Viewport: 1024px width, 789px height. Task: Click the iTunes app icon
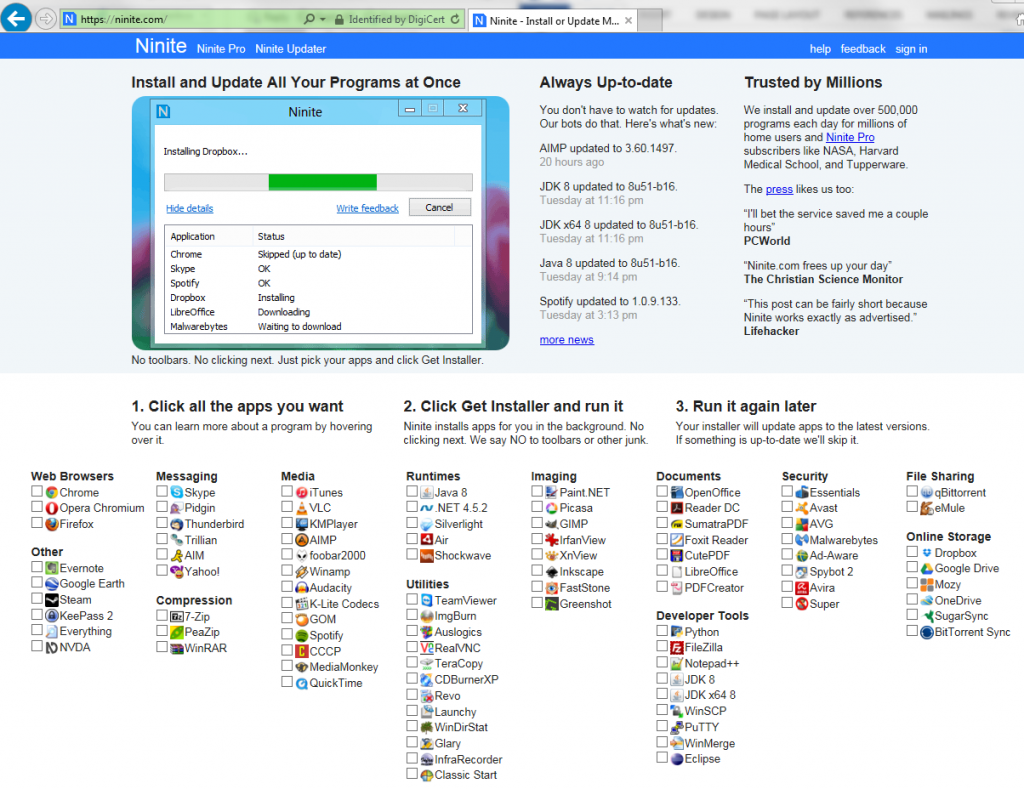point(302,492)
